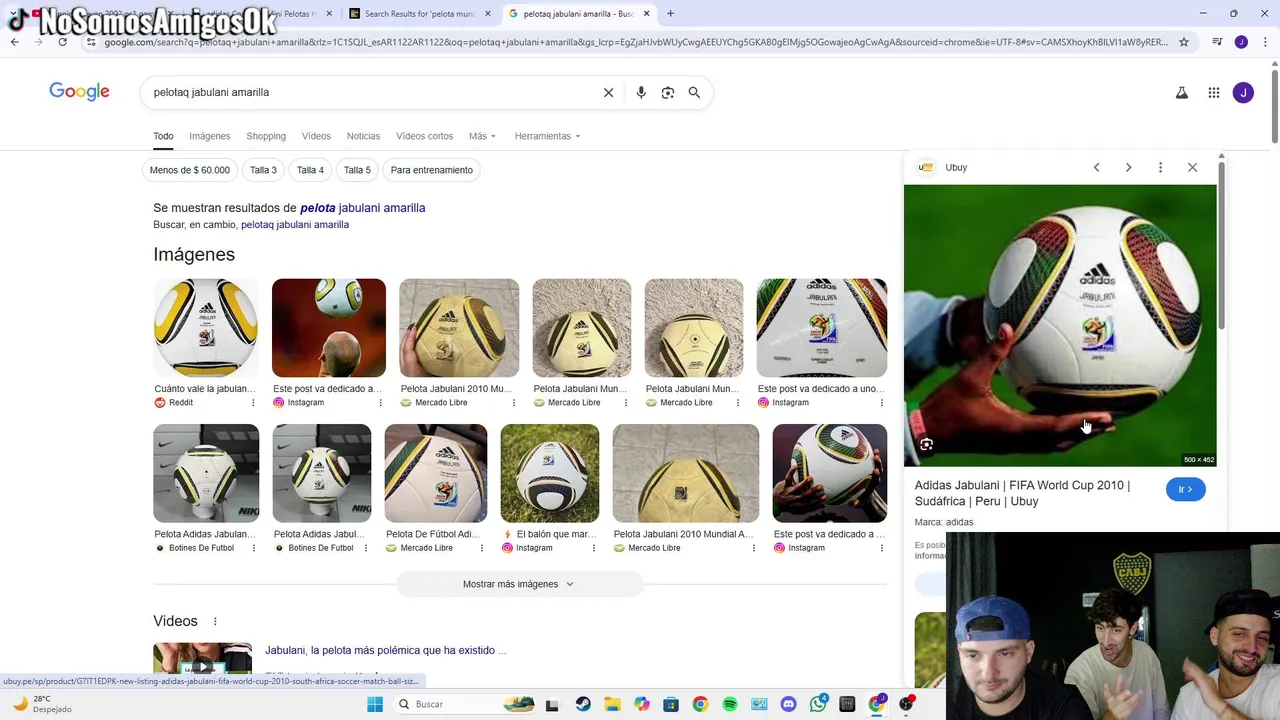Screen dimensions: 1280x720
Task: Expand the Más search menu
Action: point(482,136)
